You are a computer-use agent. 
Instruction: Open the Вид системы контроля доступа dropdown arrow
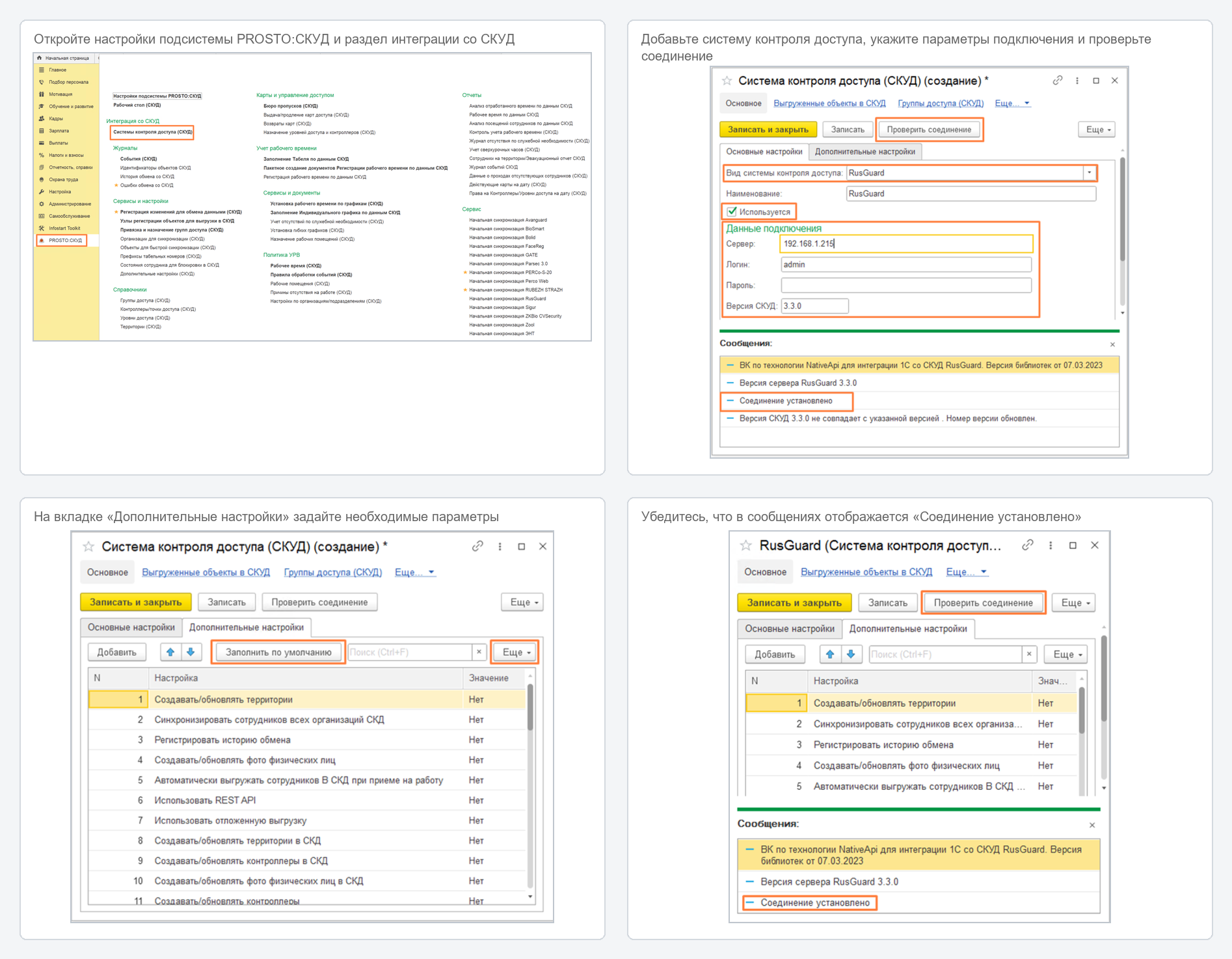tap(1089, 173)
